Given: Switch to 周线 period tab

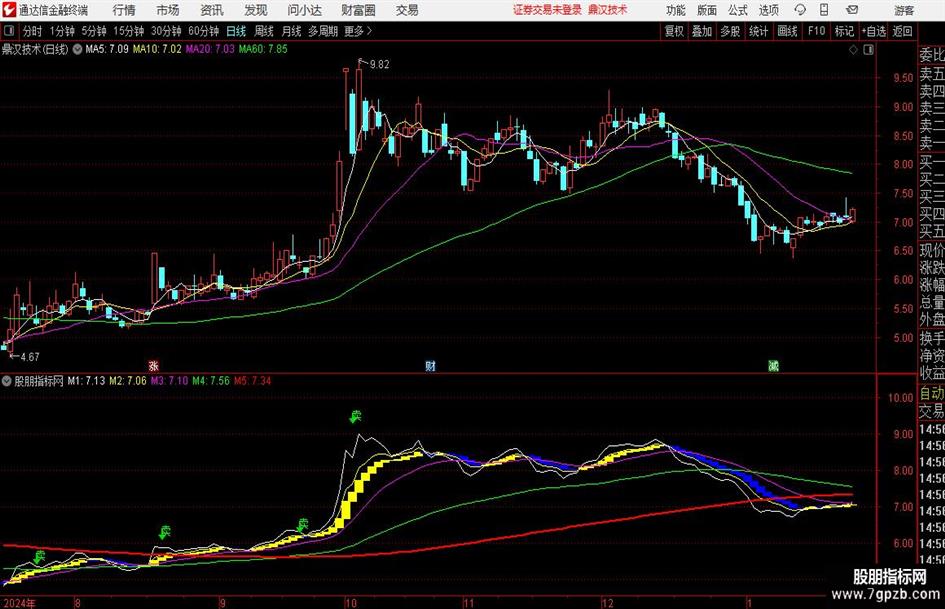Looking at the screenshot, I should pyautogui.click(x=264, y=31).
